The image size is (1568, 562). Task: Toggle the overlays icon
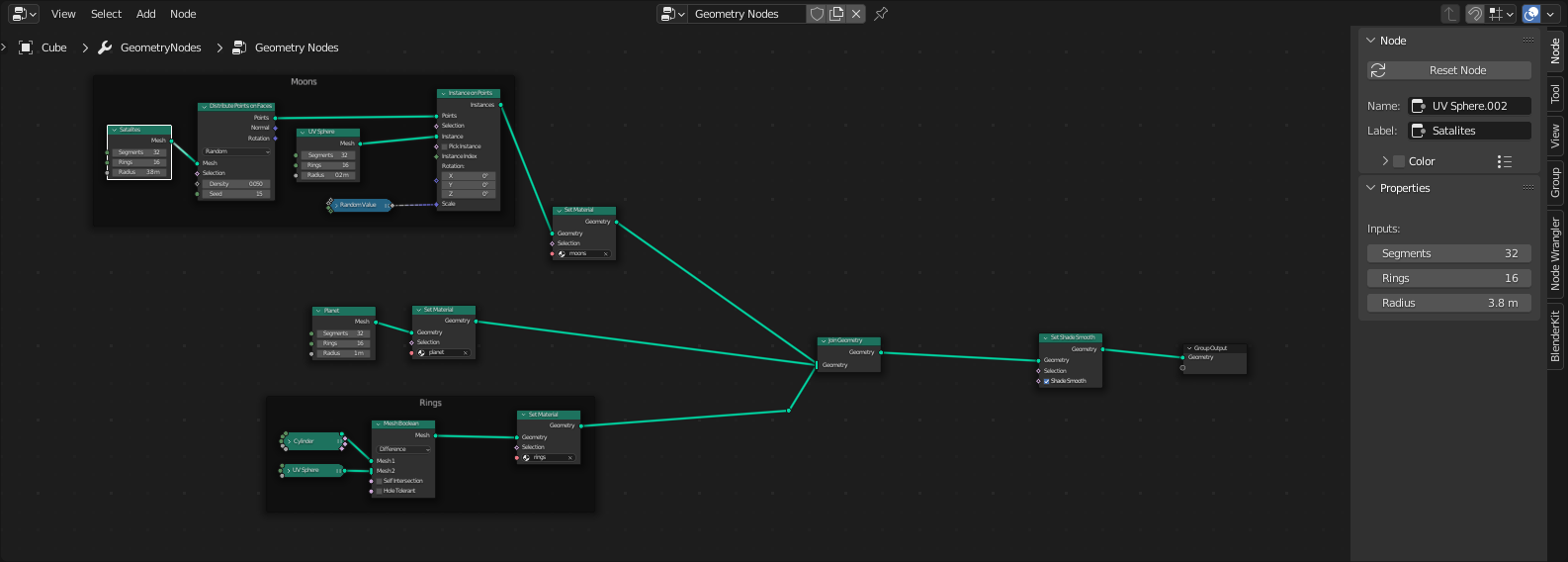coord(1531,14)
